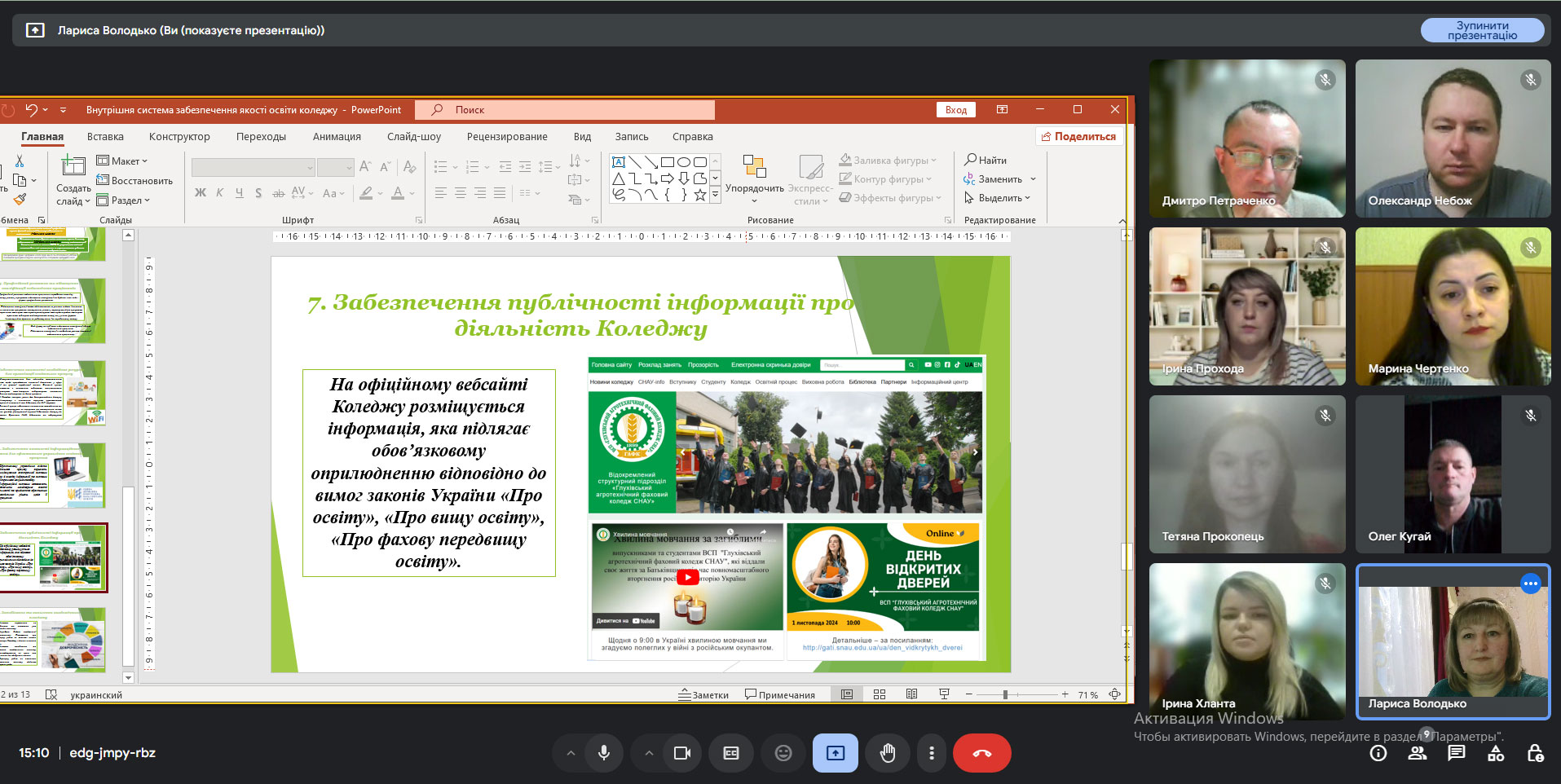Show the participants list
1561x784 pixels.
click(1418, 753)
